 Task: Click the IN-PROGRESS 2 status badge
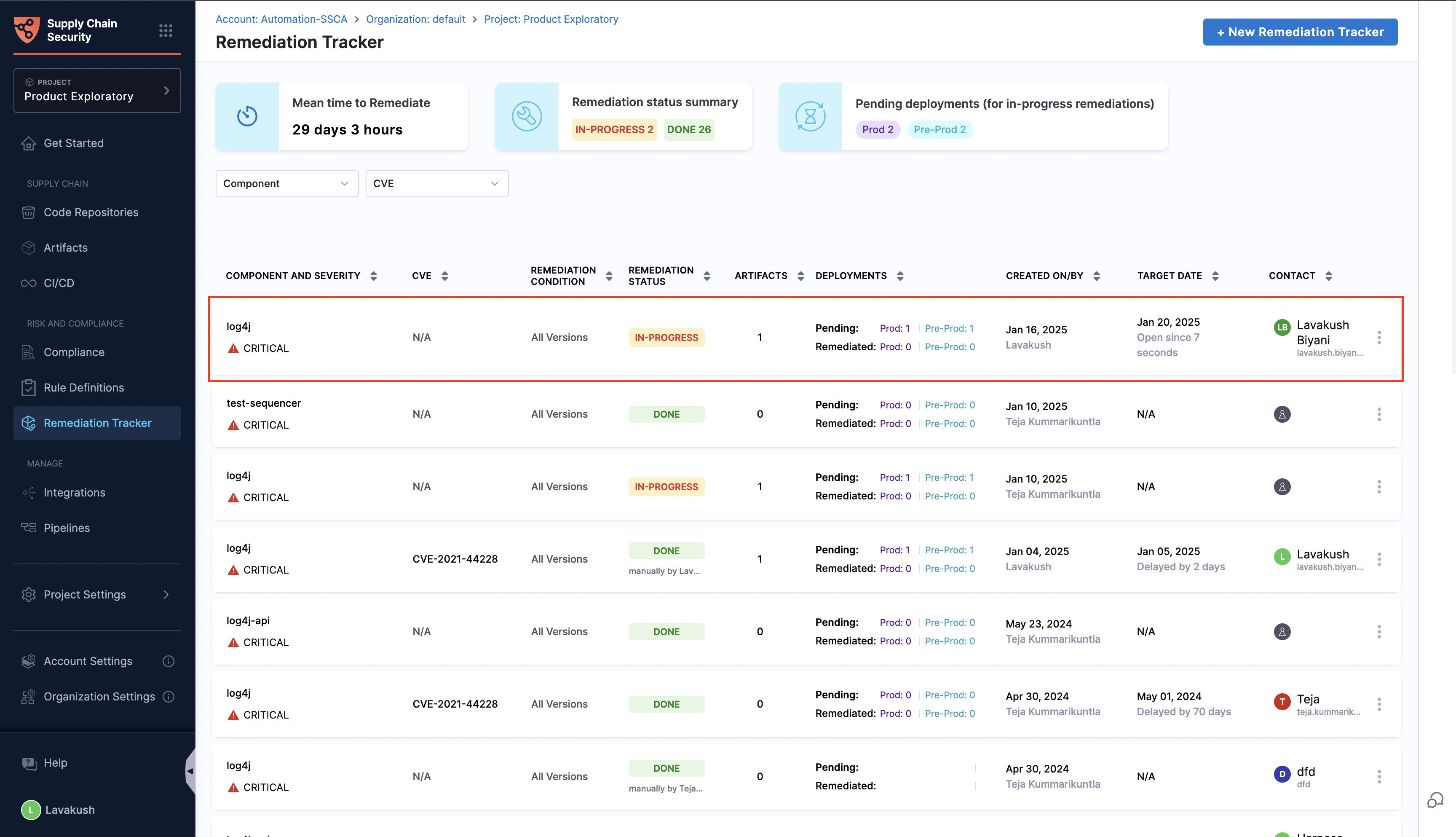point(614,129)
